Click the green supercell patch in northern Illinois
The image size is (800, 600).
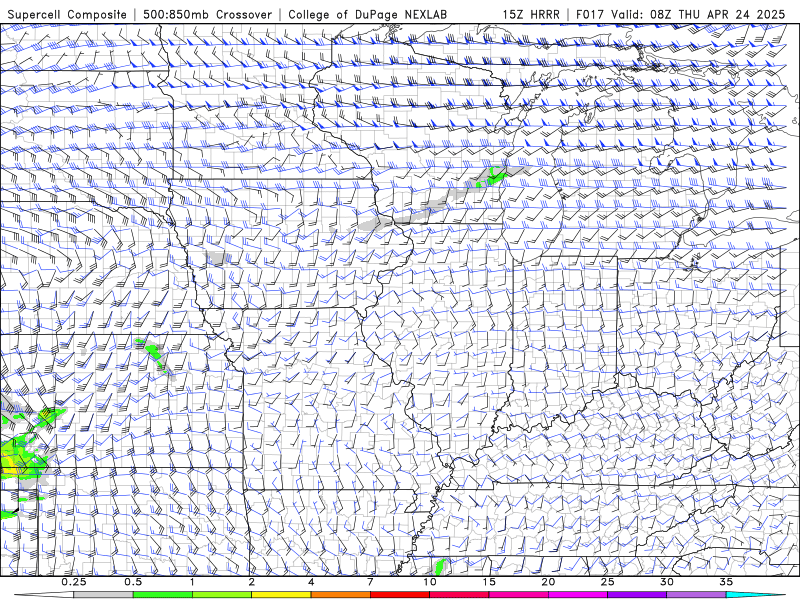click(x=493, y=176)
